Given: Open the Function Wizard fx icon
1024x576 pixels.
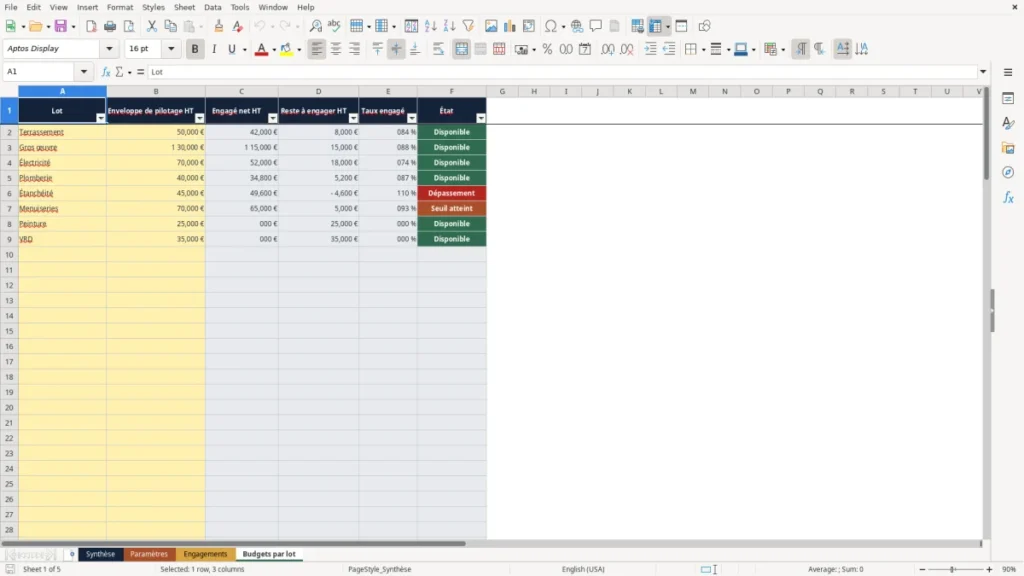Looking at the screenshot, I should [x=106, y=72].
